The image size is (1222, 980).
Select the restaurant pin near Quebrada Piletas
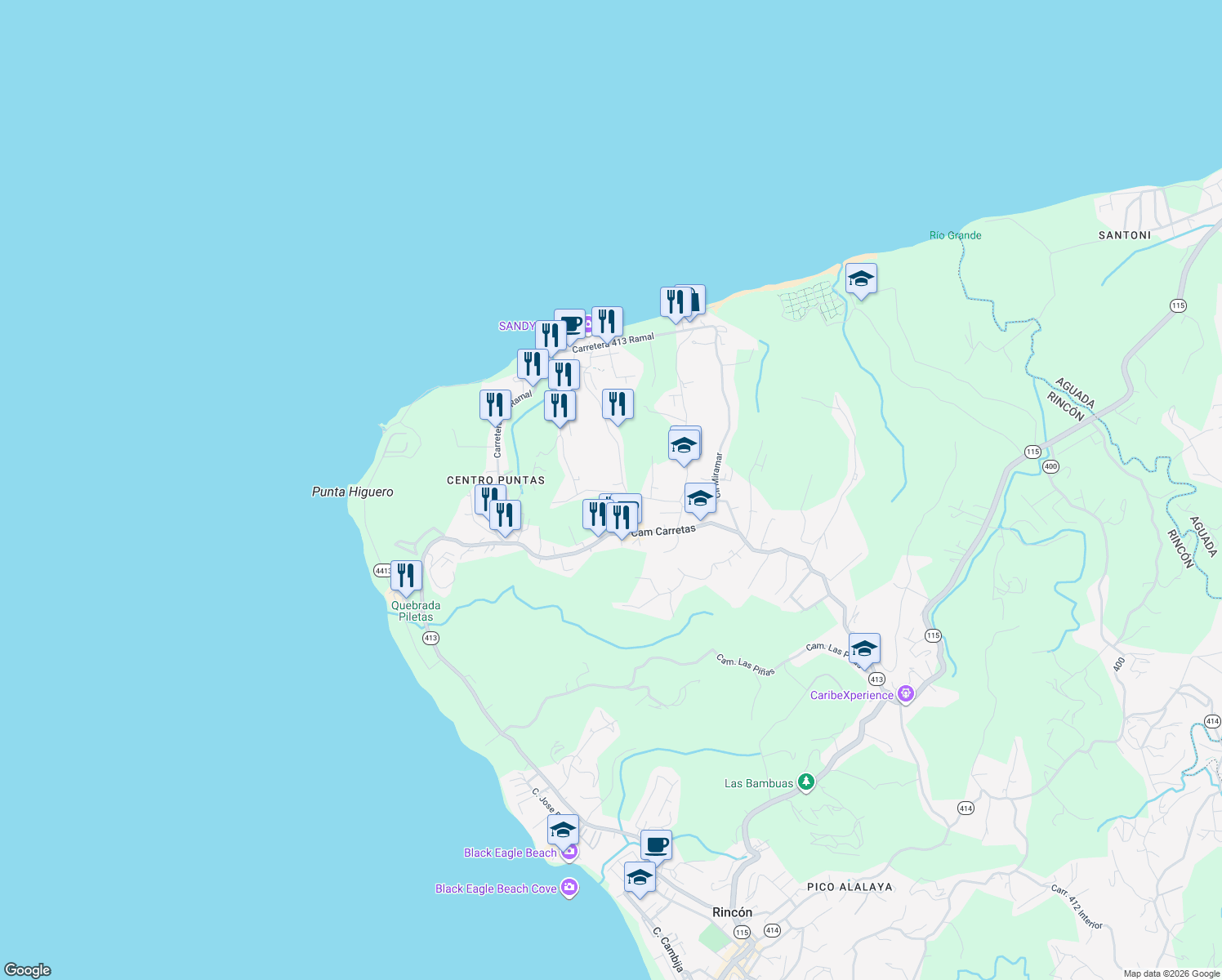click(406, 574)
